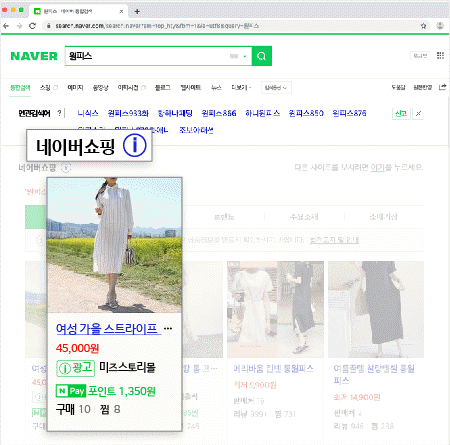
Task: Select the 브랜드 filter tab
Action: 224,217
